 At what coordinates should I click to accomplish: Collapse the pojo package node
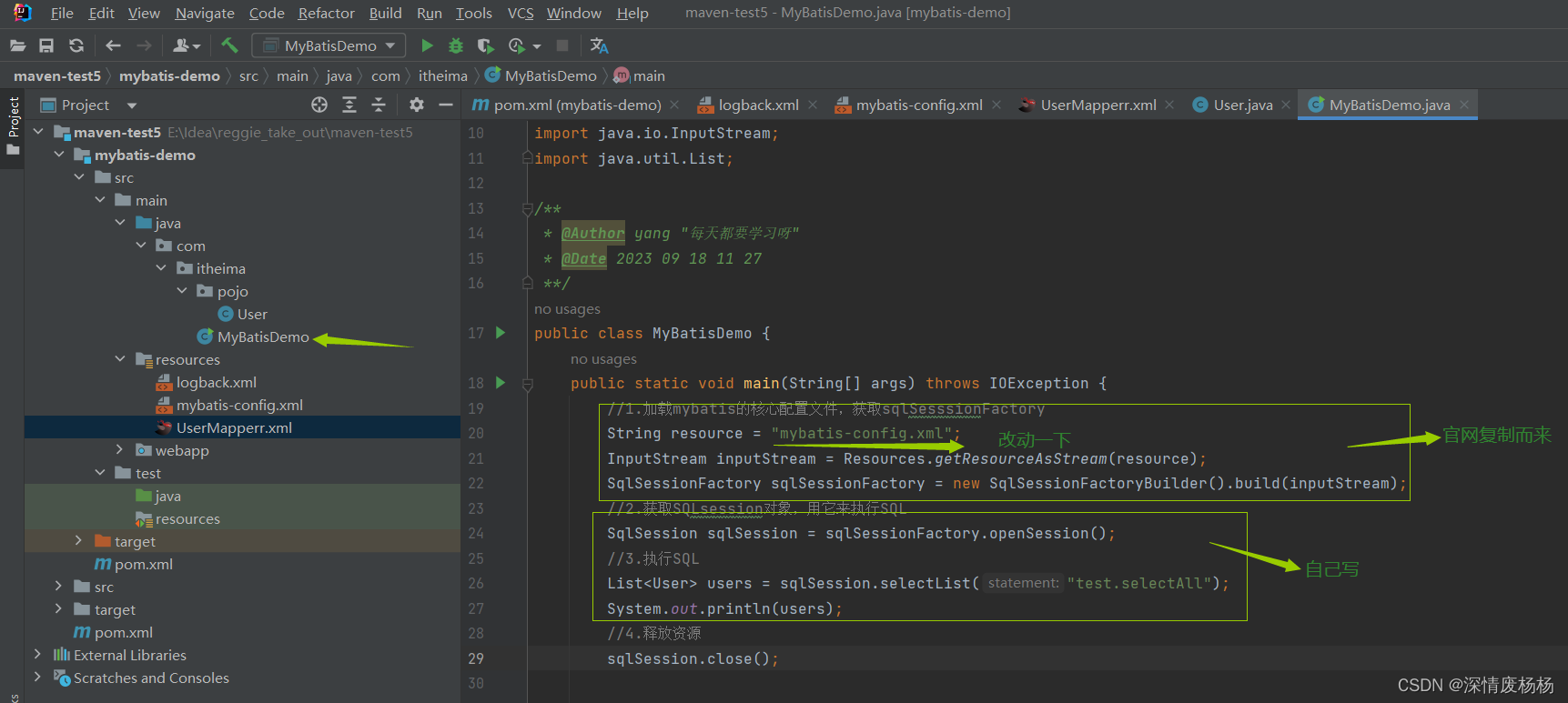(182, 291)
